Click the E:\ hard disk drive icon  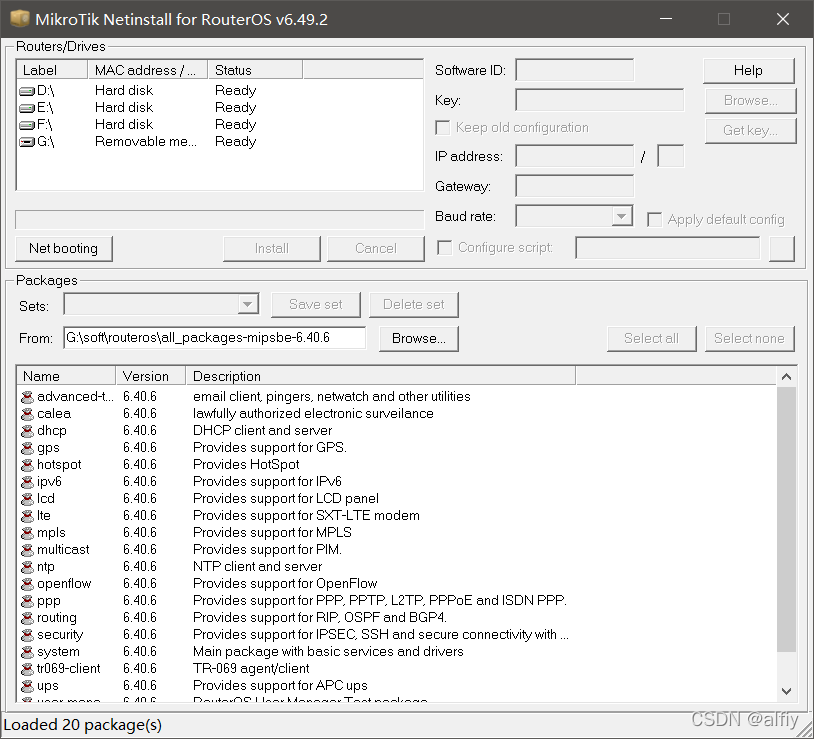[26, 108]
